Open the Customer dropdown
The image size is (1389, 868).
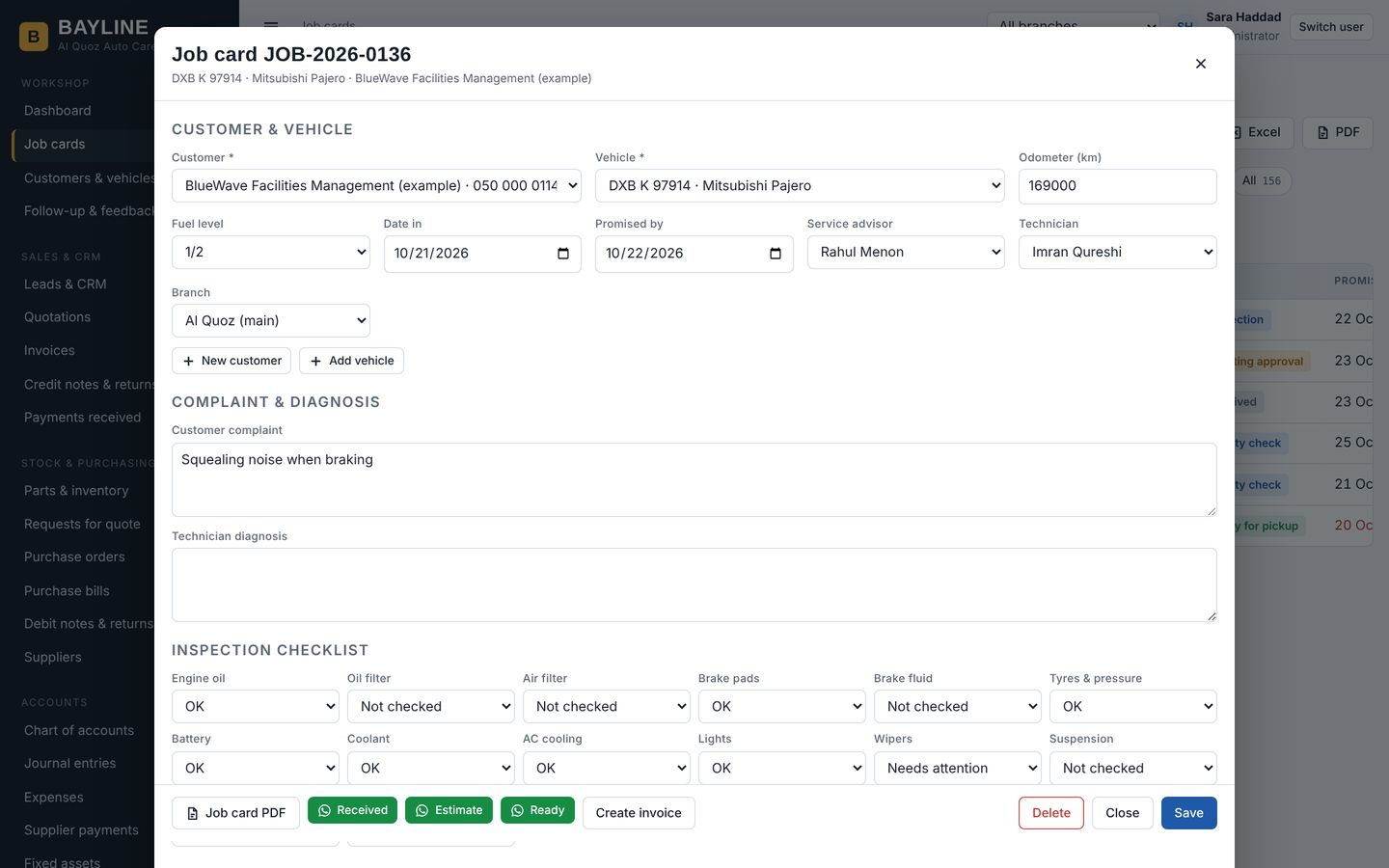tap(376, 186)
